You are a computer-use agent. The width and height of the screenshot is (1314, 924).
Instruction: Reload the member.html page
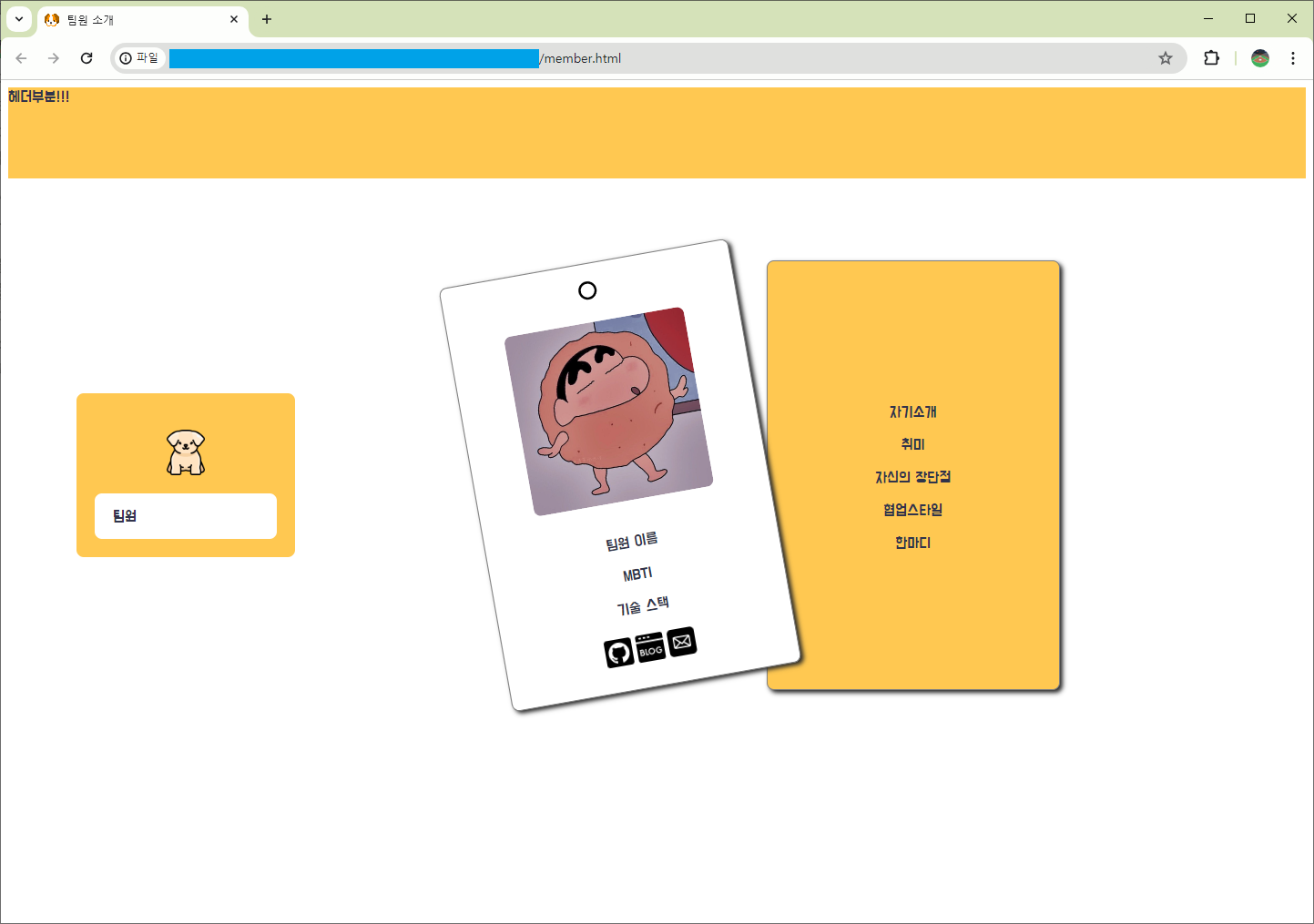[87, 58]
